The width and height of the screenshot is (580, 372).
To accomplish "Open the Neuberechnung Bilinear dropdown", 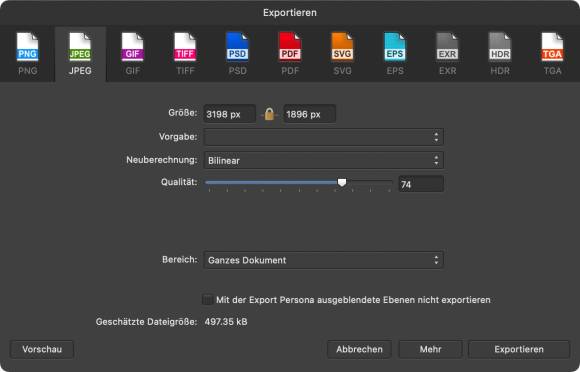I will [x=324, y=160].
